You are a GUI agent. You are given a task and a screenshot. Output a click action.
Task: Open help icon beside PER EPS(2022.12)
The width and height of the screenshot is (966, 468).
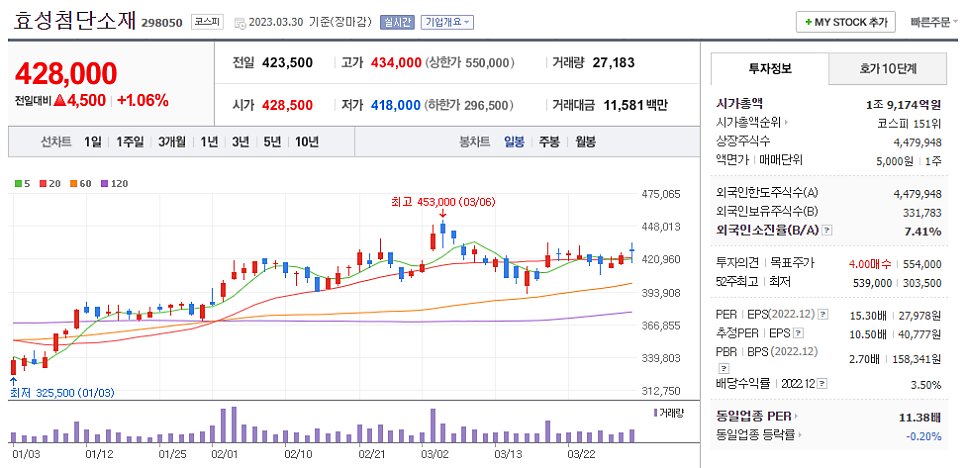[823, 315]
